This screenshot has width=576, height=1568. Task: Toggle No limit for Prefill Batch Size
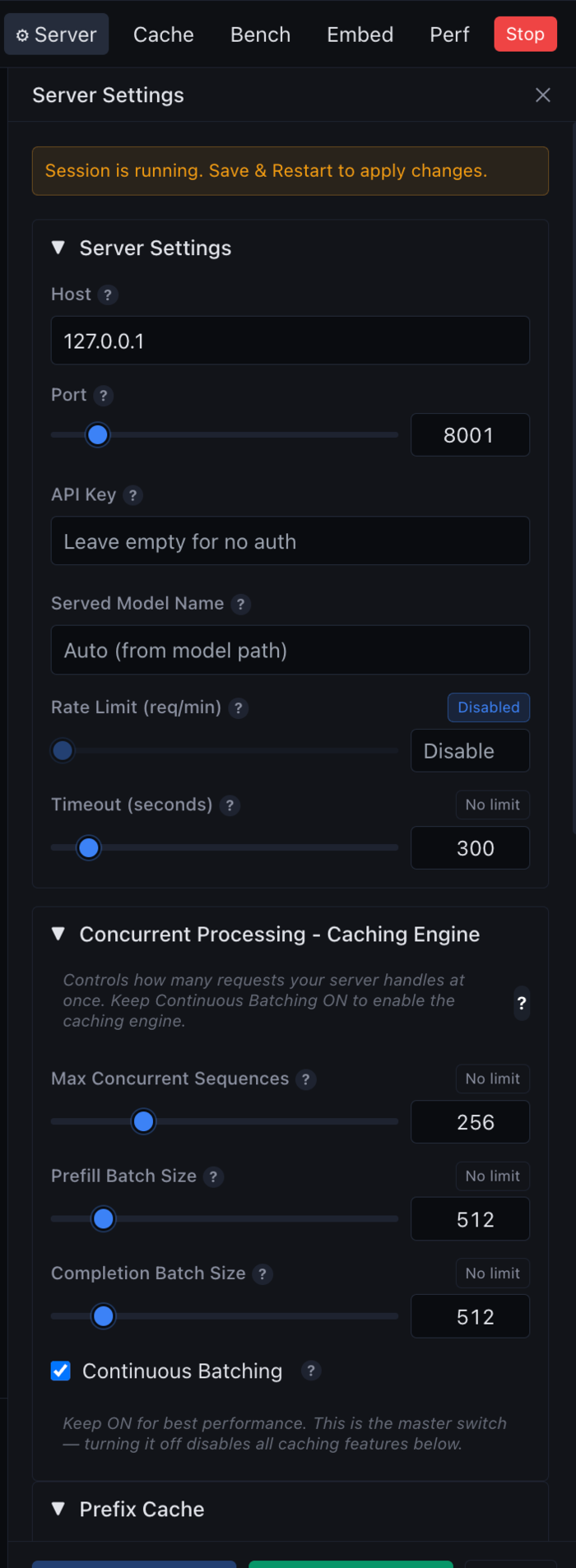pyautogui.click(x=492, y=1176)
